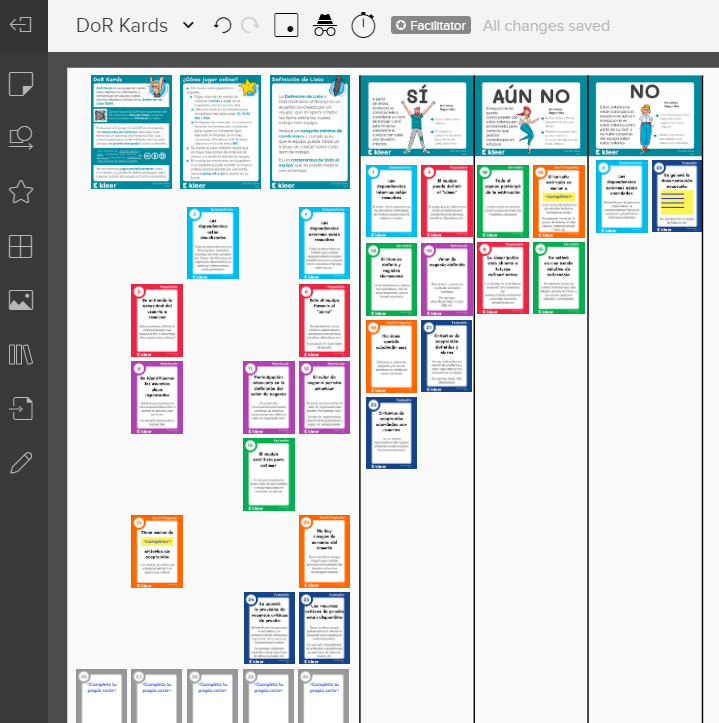
Task: Select dark blue card number 22
Action: [392, 433]
